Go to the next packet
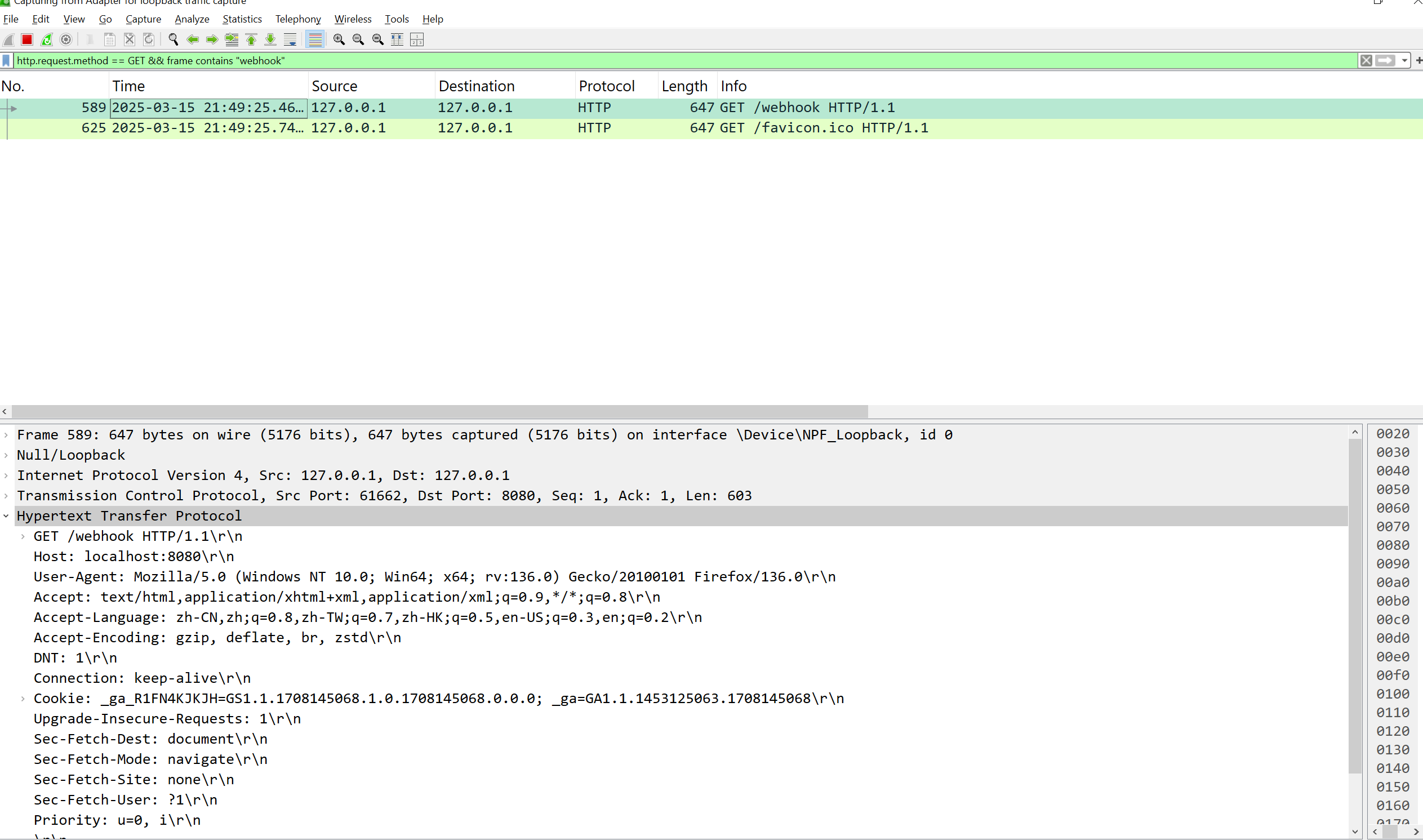This screenshot has height=840, width=1423. click(212, 39)
